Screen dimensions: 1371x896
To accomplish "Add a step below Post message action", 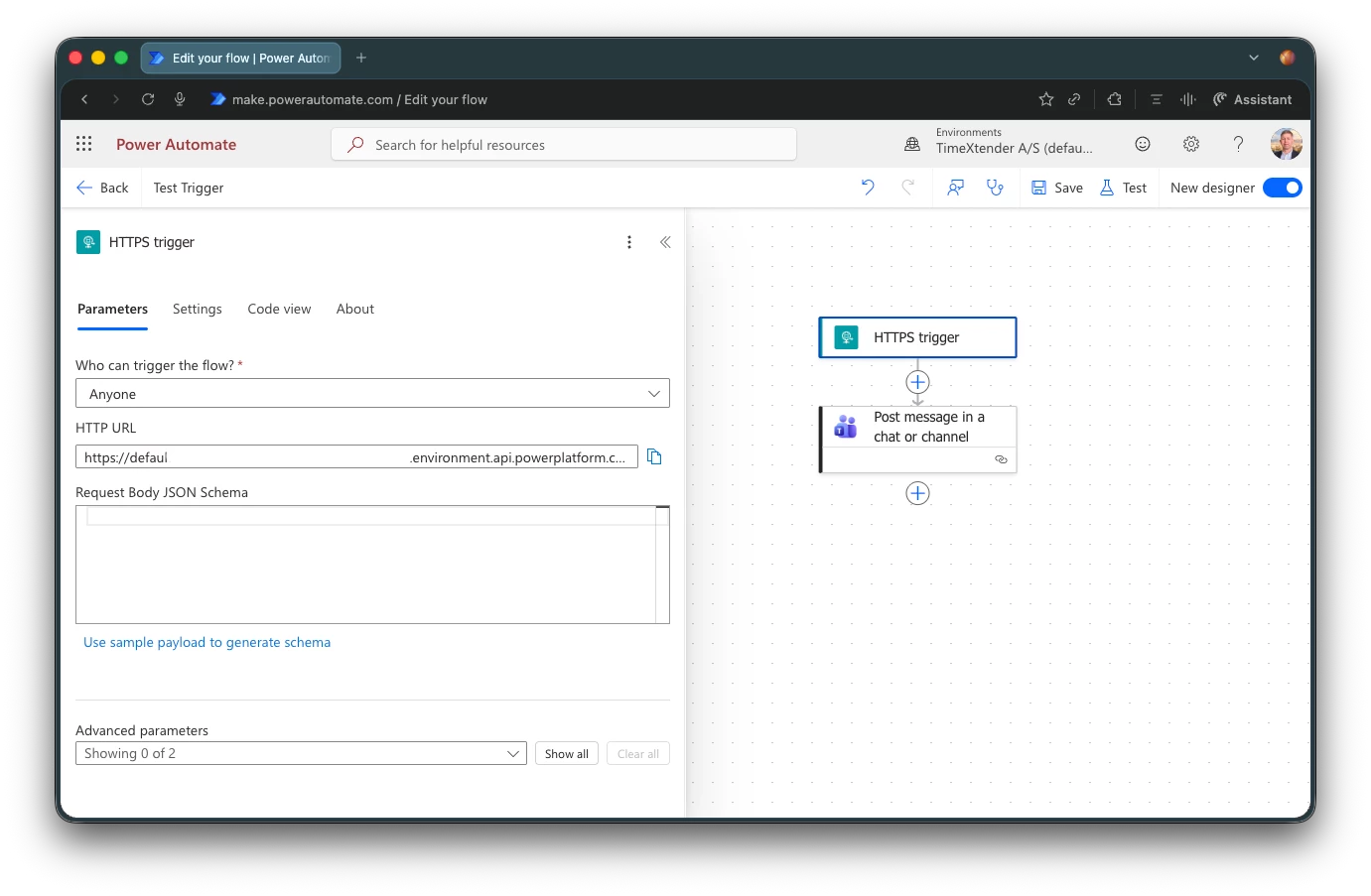I will click(917, 493).
